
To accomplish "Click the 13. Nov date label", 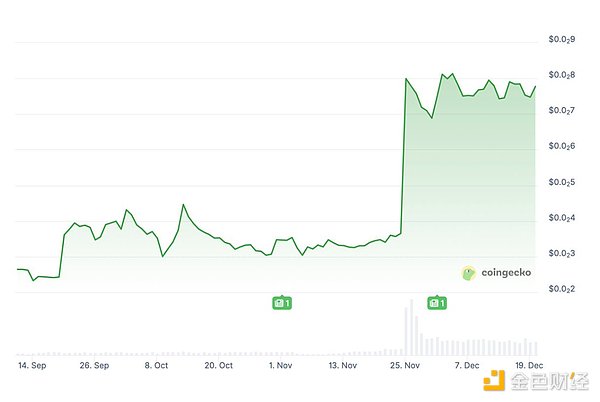I will 343,366.
